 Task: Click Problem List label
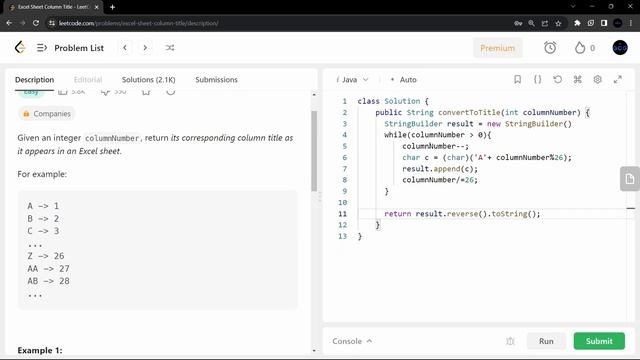[79, 48]
